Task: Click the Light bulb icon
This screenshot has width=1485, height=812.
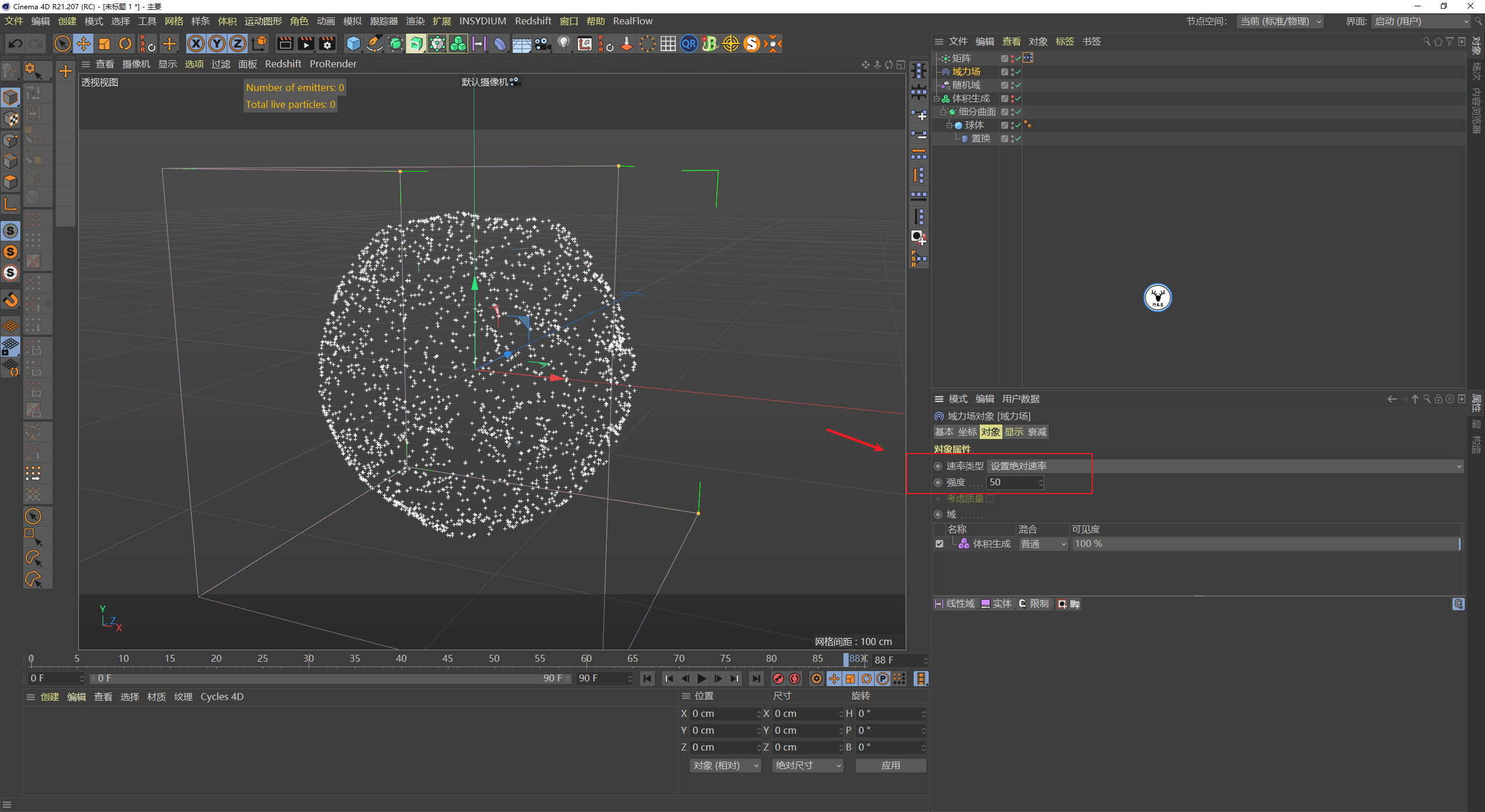Action: tap(563, 43)
